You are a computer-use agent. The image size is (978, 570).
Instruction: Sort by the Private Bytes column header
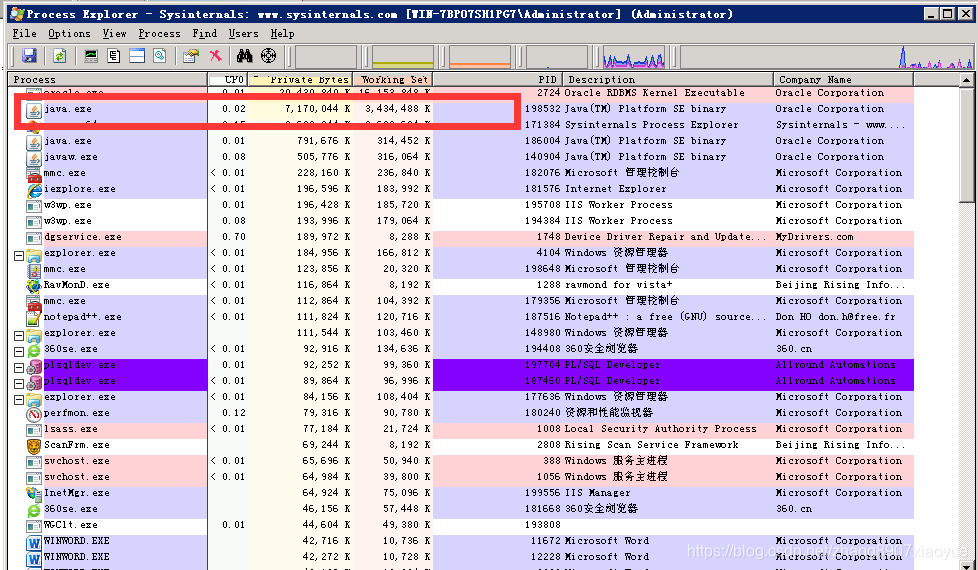click(300, 79)
